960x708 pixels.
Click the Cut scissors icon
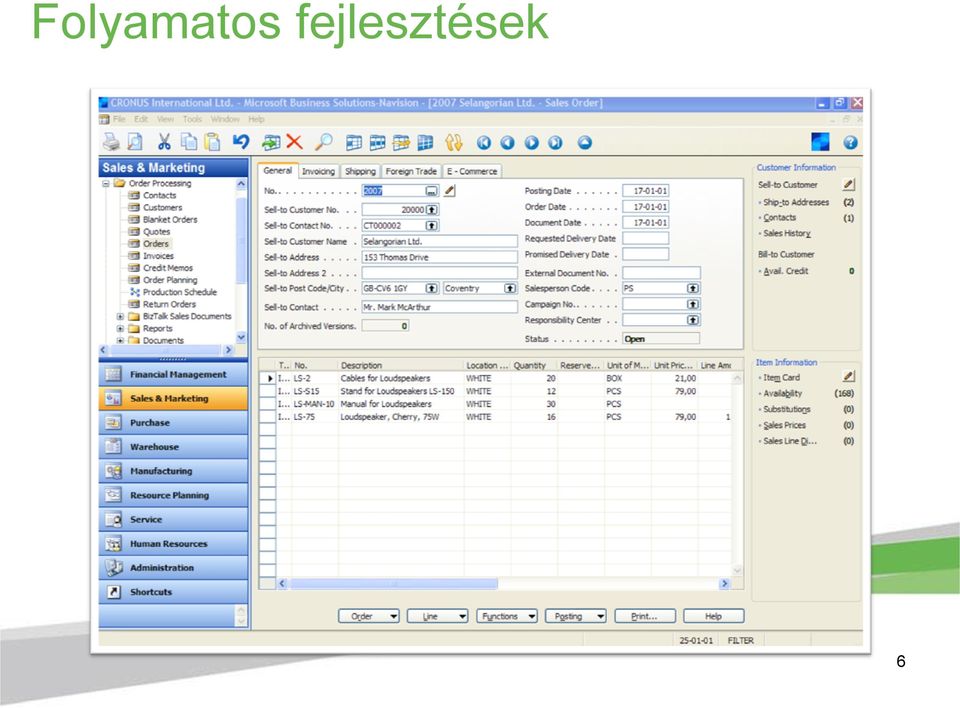164,142
